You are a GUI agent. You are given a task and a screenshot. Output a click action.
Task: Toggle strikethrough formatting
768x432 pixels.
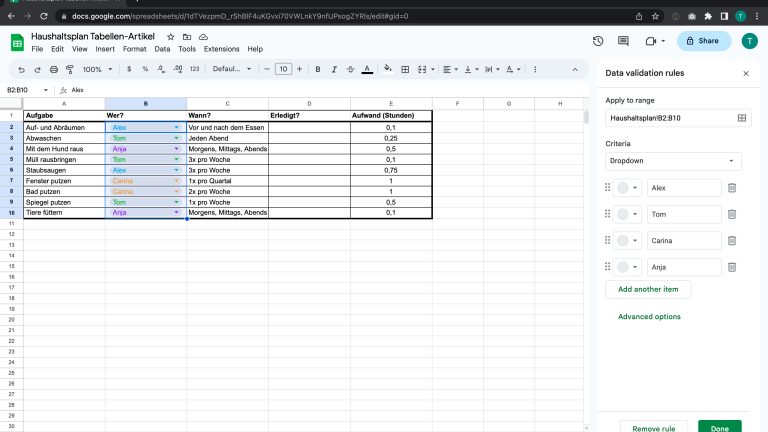pyautogui.click(x=350, y=69)
